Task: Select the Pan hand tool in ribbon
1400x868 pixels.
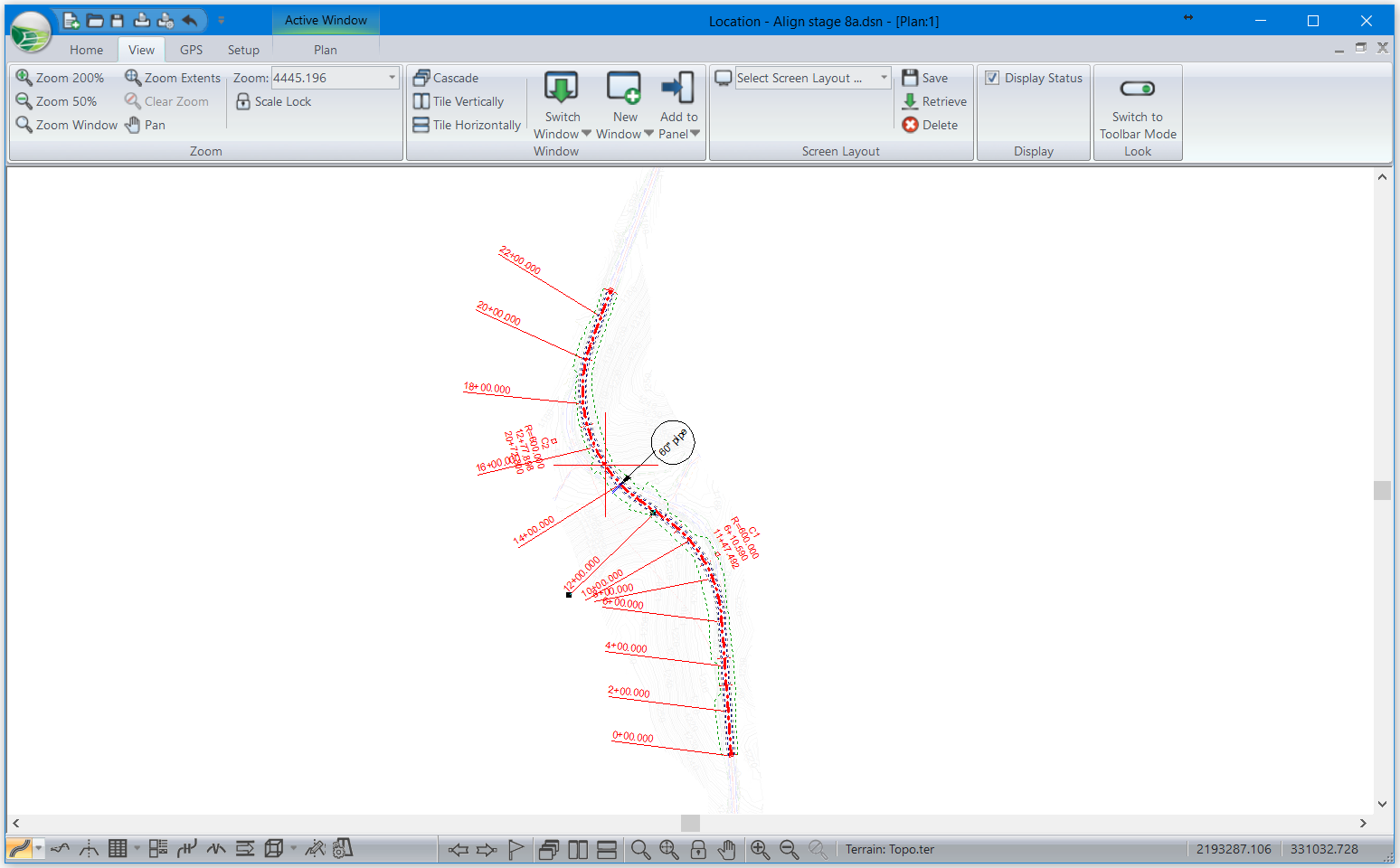Action: 133,125
